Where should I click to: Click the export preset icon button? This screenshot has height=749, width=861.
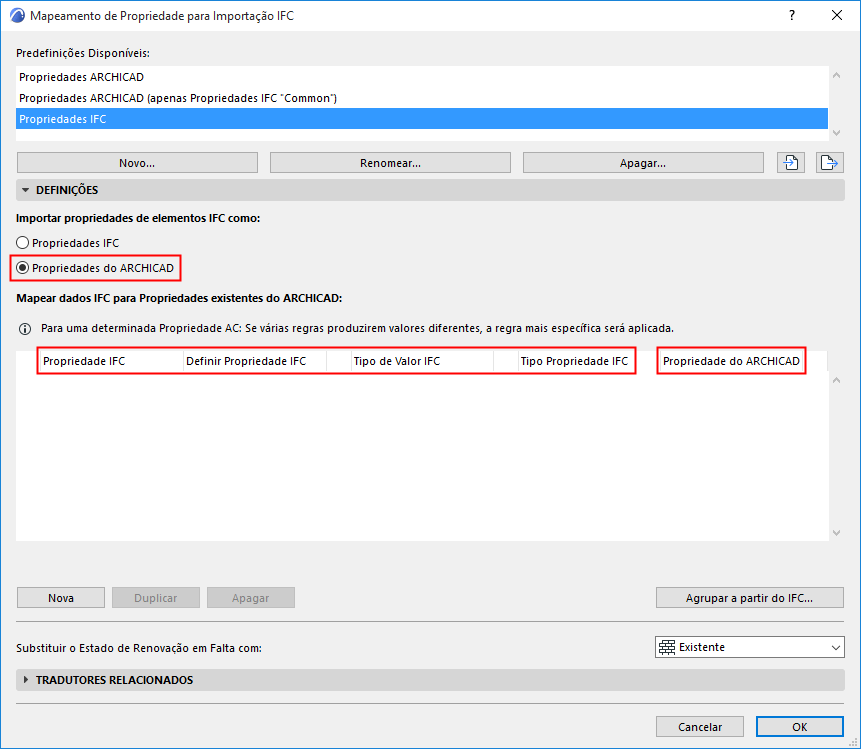829,163
